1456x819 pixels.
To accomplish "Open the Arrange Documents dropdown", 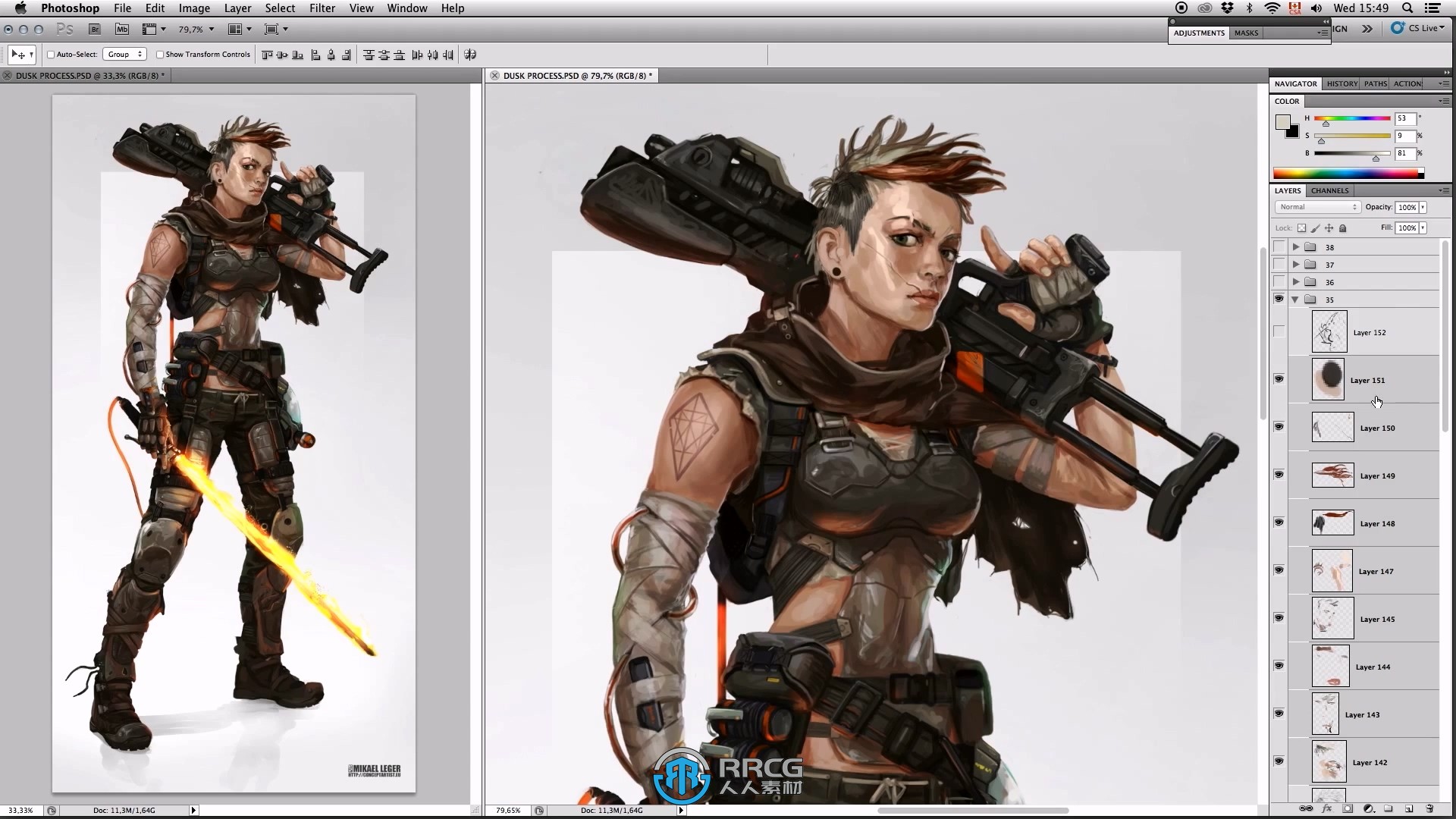I will (240, 30).
